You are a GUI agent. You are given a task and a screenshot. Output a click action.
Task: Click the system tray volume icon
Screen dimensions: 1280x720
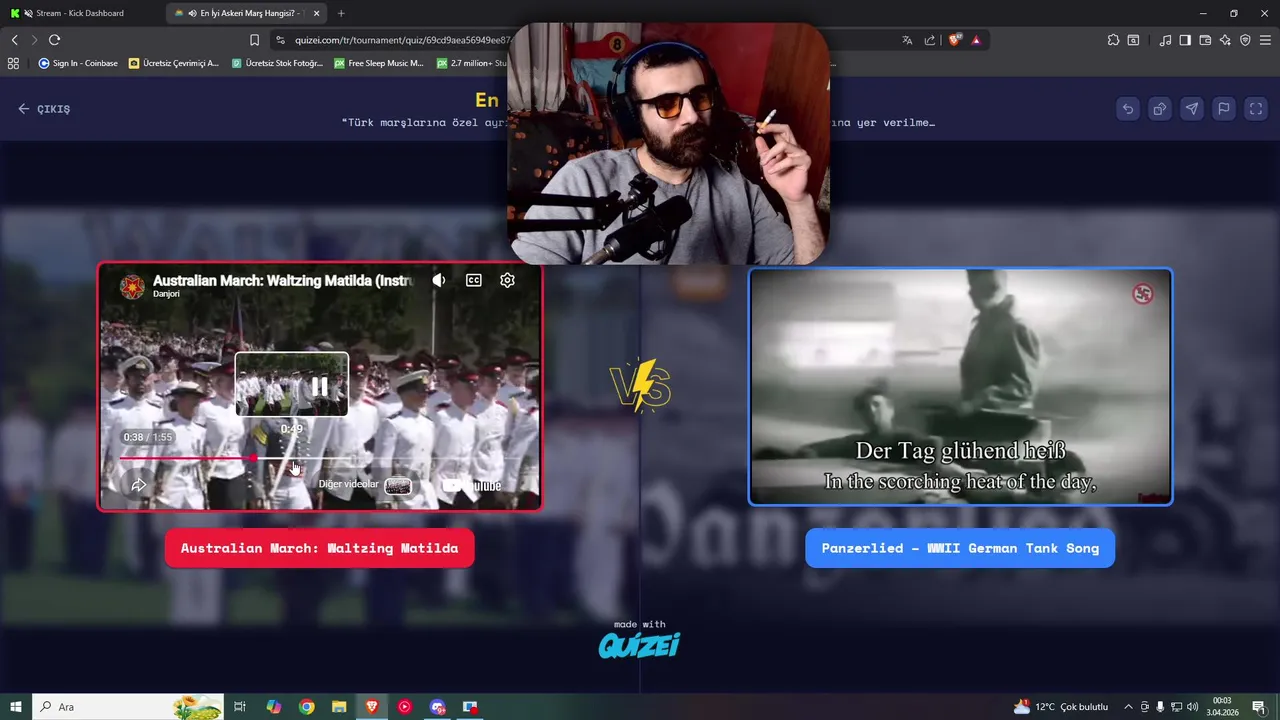click(x=1192, y=707)
